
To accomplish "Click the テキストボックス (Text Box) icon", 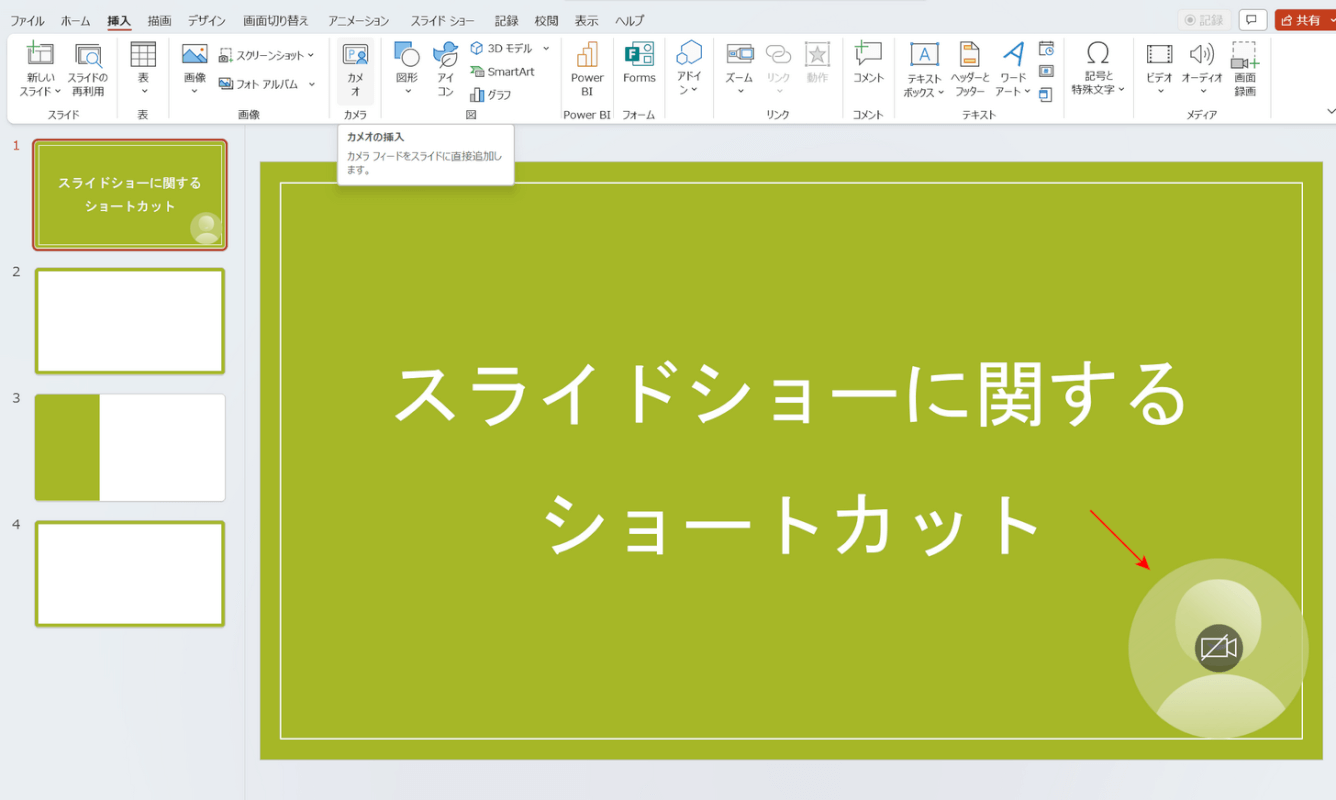I will click(924, 54).
